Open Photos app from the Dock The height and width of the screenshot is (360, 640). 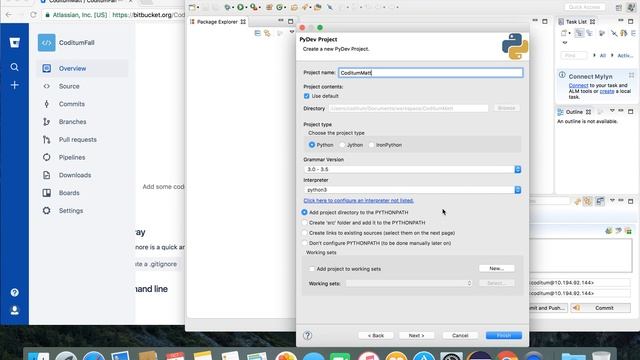click(286, 356)
